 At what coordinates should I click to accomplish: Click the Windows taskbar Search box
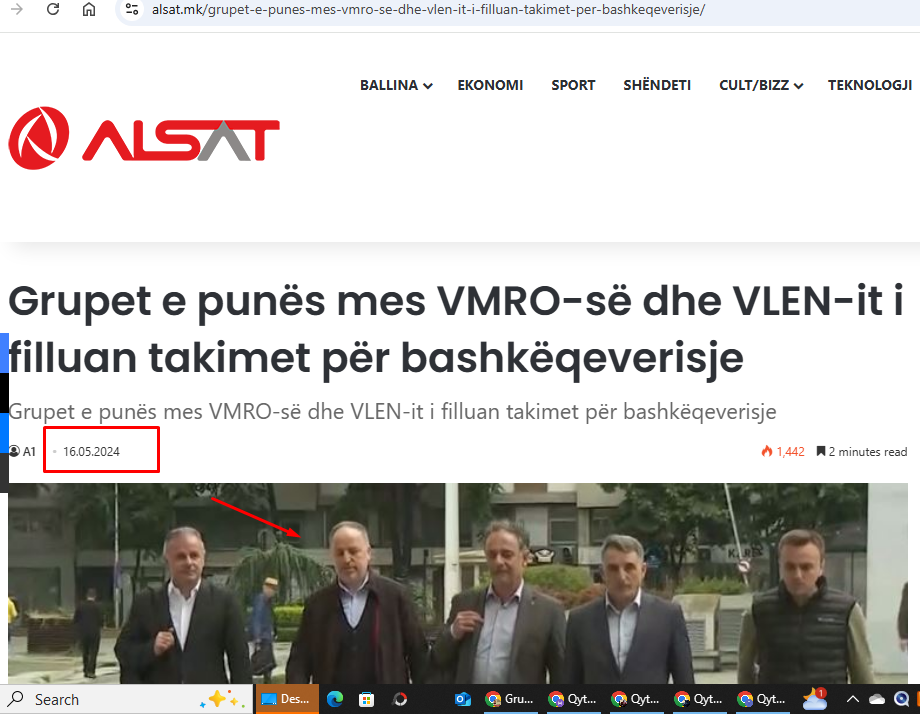(126, 699)
